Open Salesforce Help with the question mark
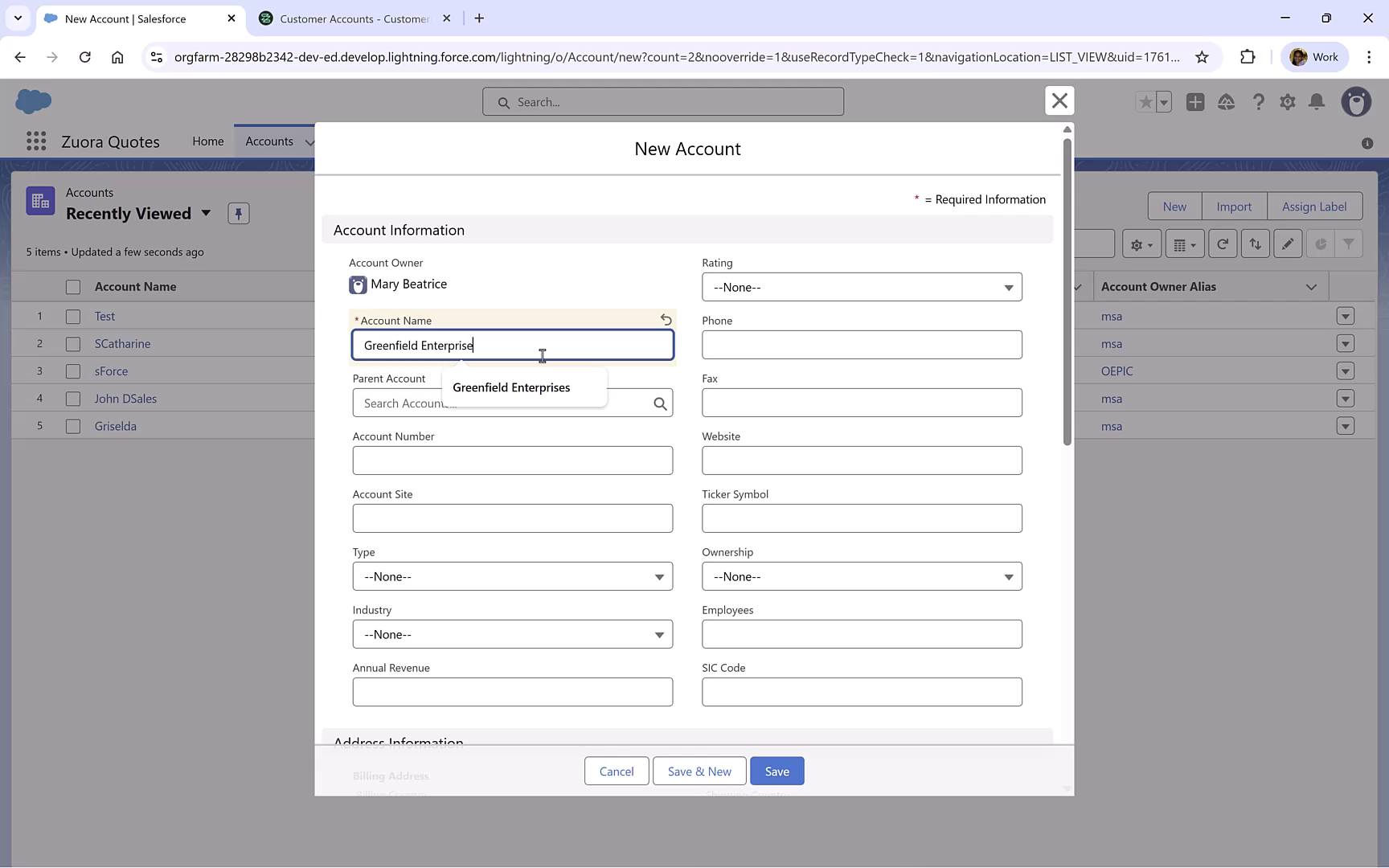 1258,102
